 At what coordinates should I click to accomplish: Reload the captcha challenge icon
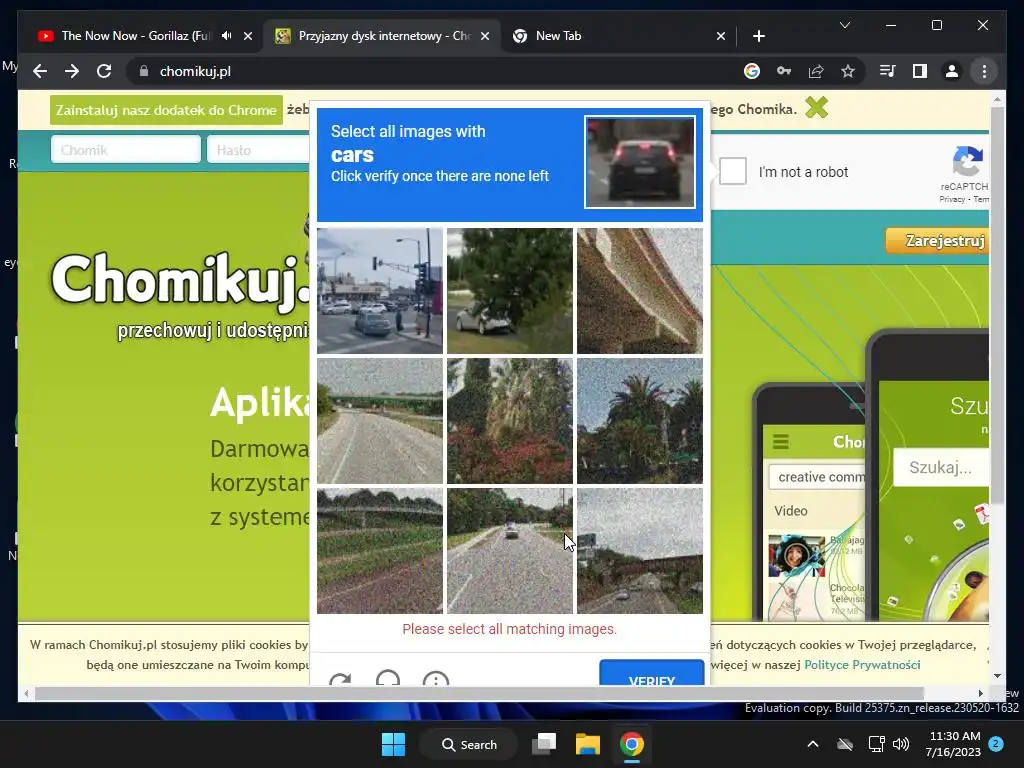[x=340, y=679]
